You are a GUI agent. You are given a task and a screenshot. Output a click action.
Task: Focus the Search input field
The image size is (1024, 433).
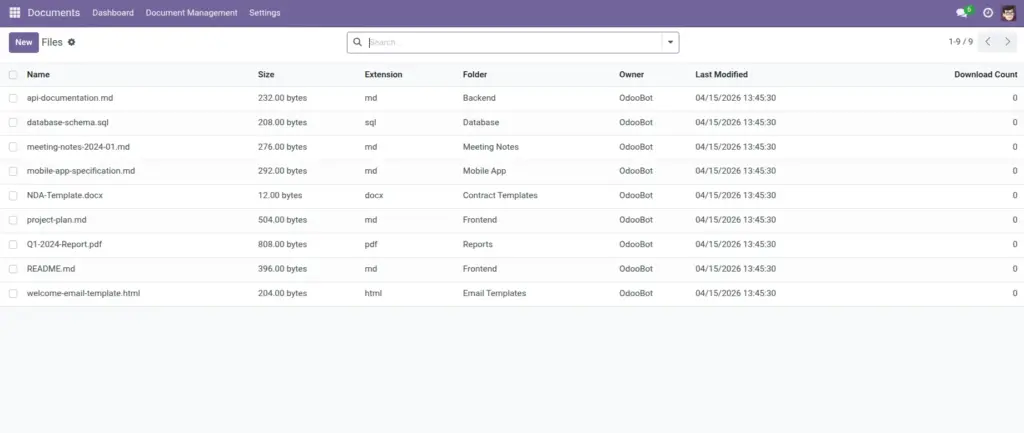tap(515, 42)
